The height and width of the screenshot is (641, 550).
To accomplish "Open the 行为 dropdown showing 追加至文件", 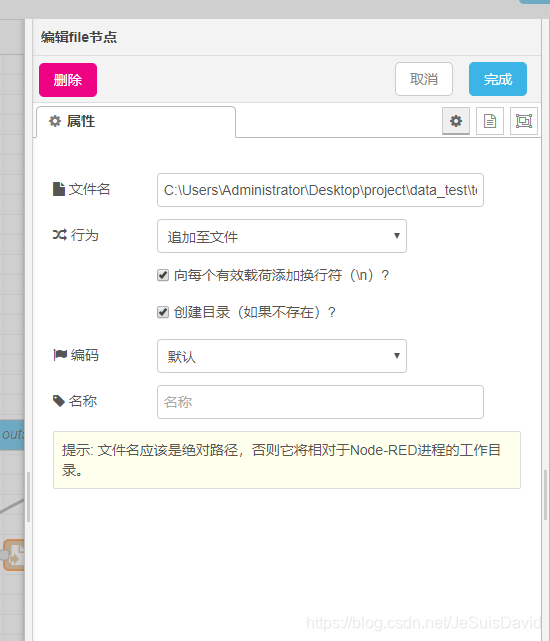I will [282, 236].
